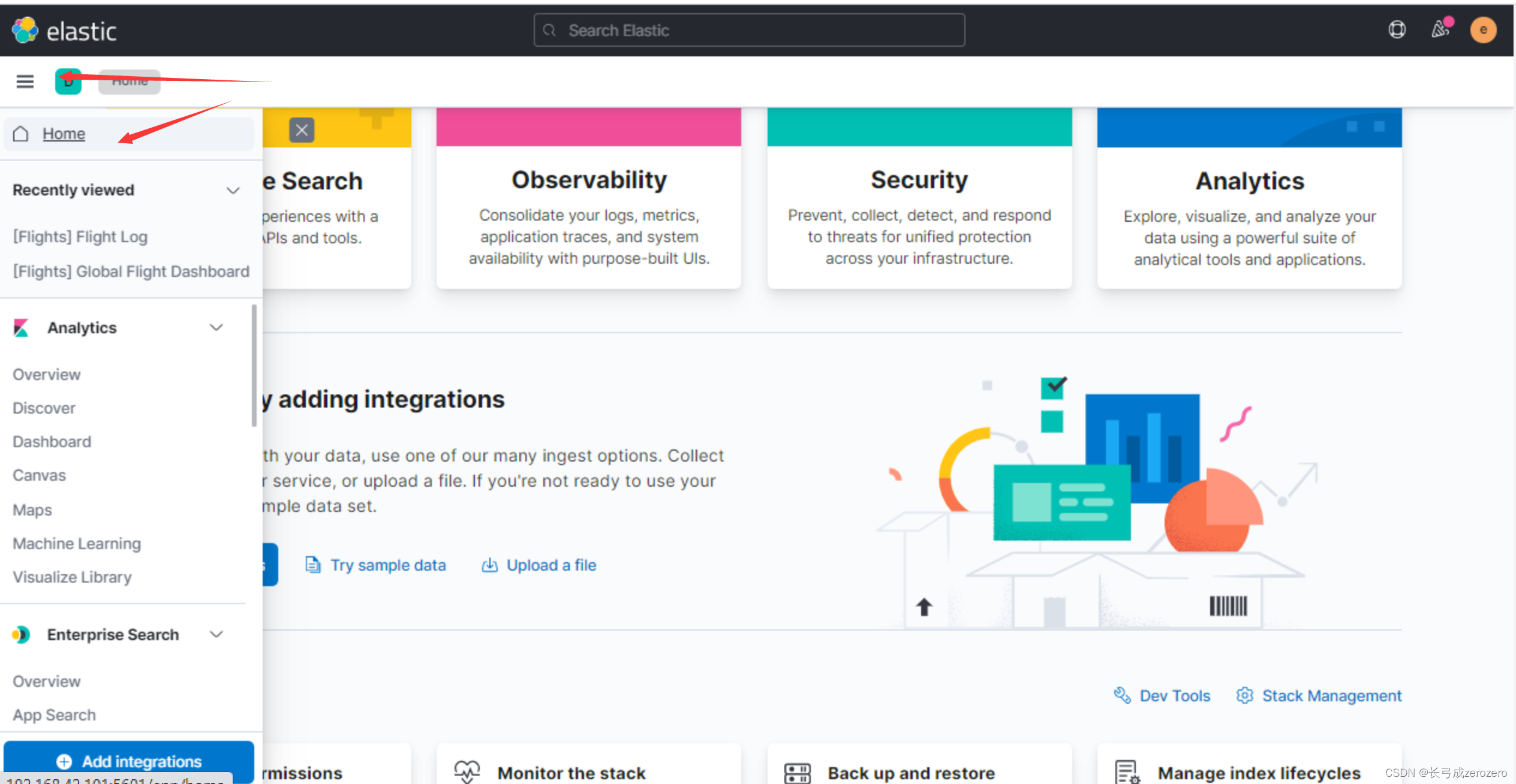Collapse the Analytics nav group
The width and height of the screenshot is (1516, 784).
click(x=216, y=327)
